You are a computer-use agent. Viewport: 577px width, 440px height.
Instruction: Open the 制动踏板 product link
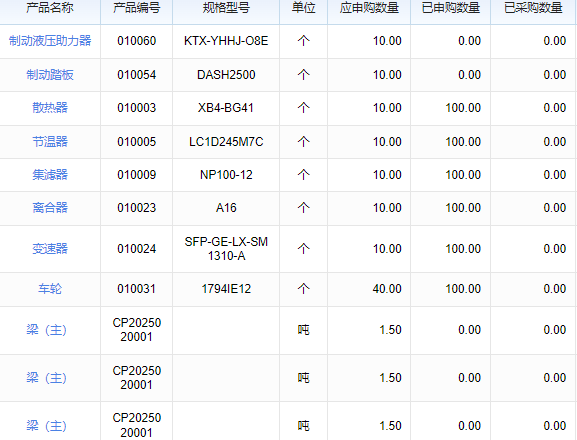50,75
